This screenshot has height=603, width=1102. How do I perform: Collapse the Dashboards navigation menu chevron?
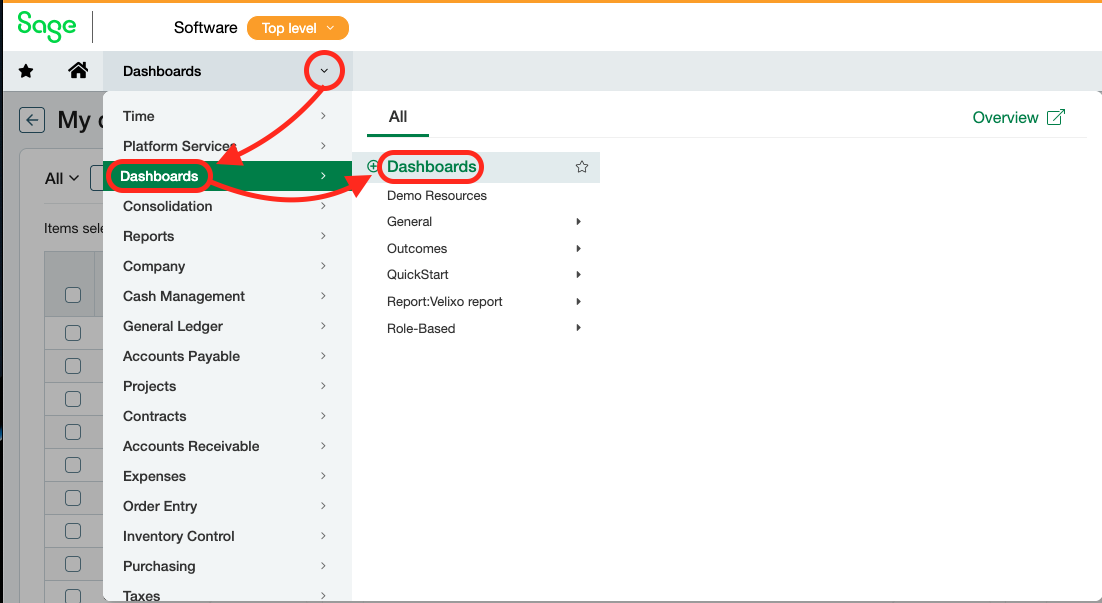tap(324, 71)
